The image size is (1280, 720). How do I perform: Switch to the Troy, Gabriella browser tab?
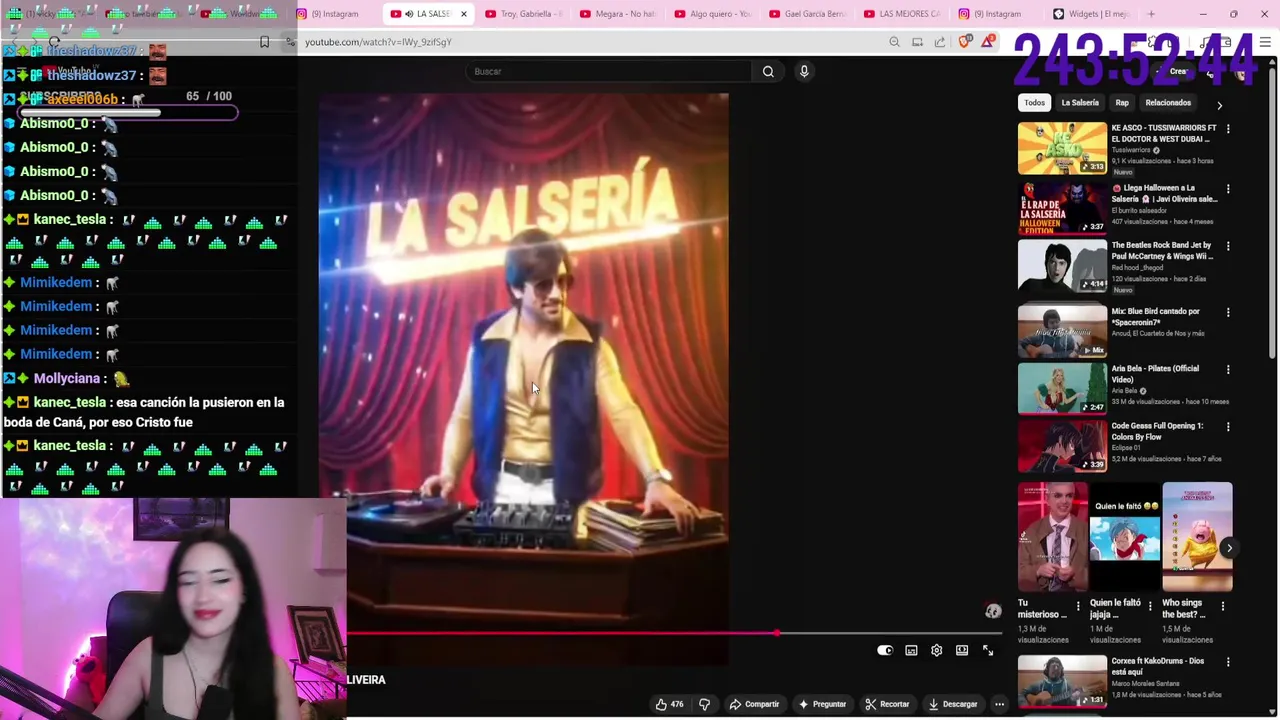point(523,14)
